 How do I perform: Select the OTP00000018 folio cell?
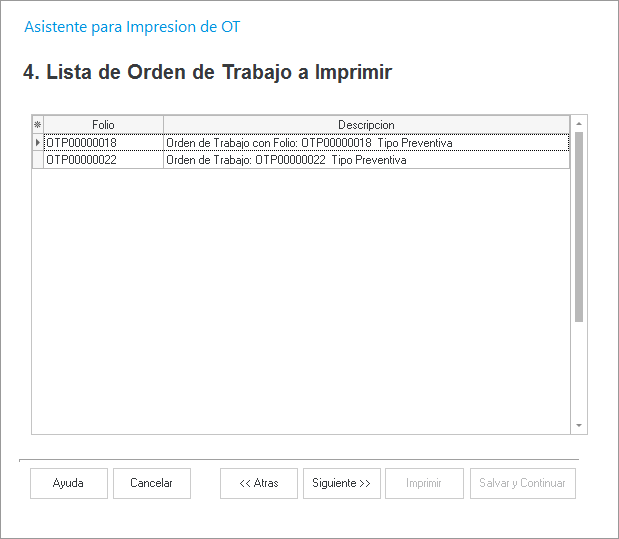click(103, 143)
